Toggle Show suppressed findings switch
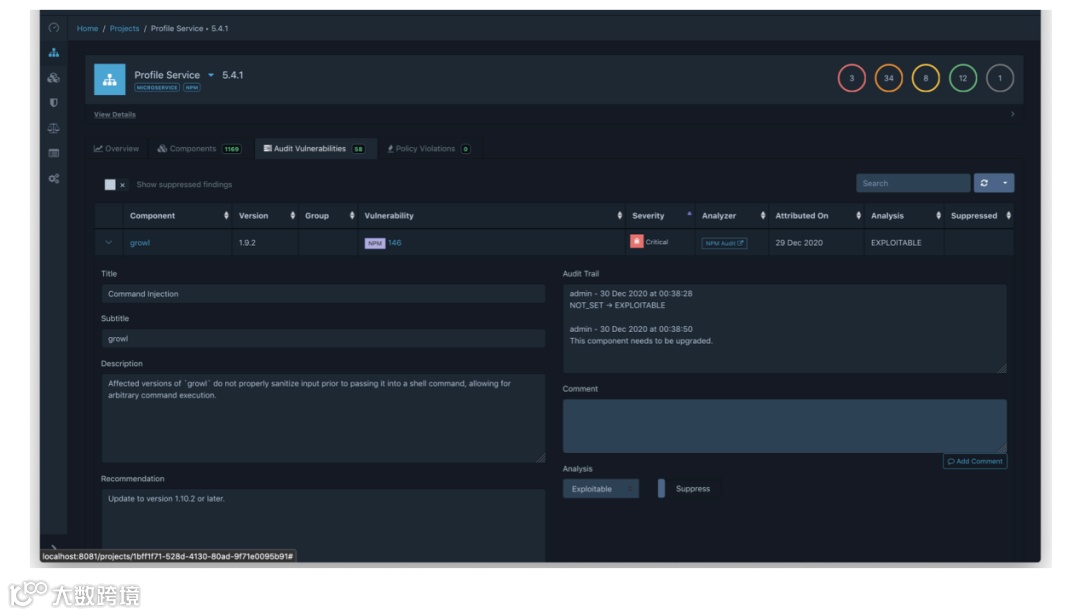This screenshot has height=615, width=1080. click(115, 185)
